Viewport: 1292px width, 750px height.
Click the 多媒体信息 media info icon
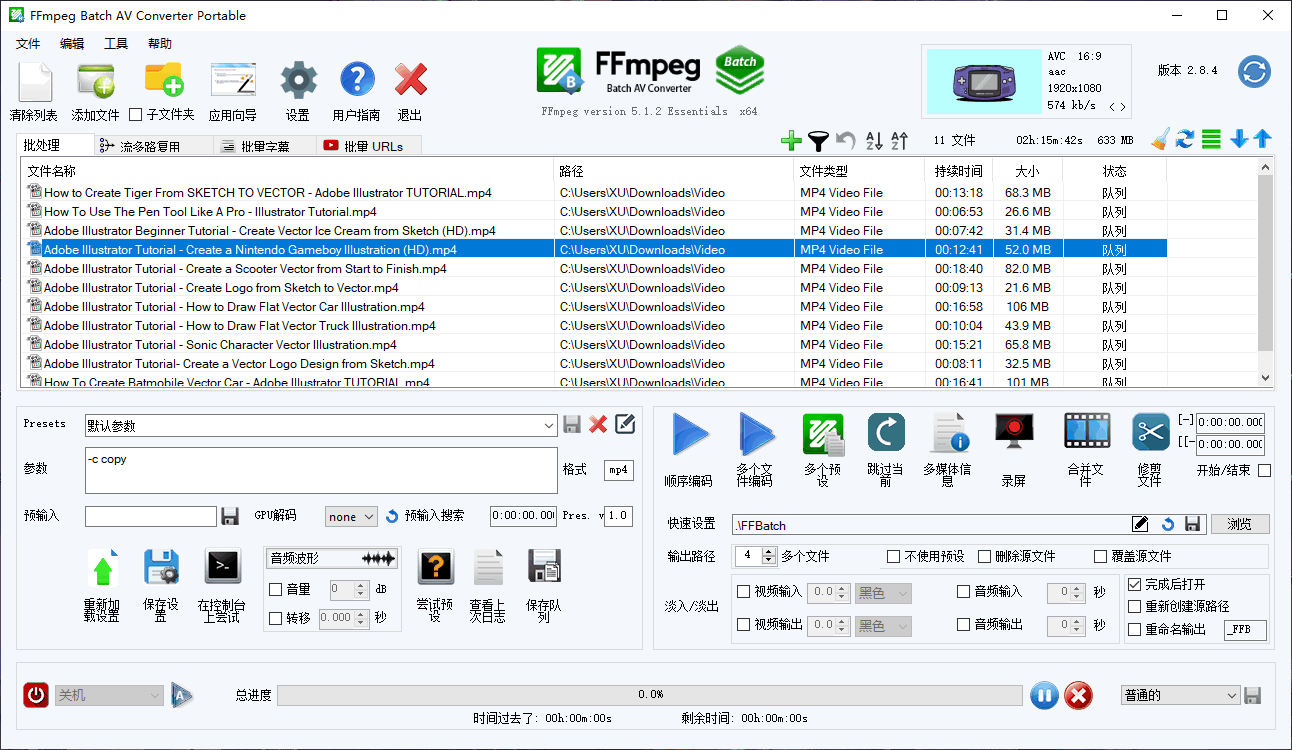coord(947,434)
